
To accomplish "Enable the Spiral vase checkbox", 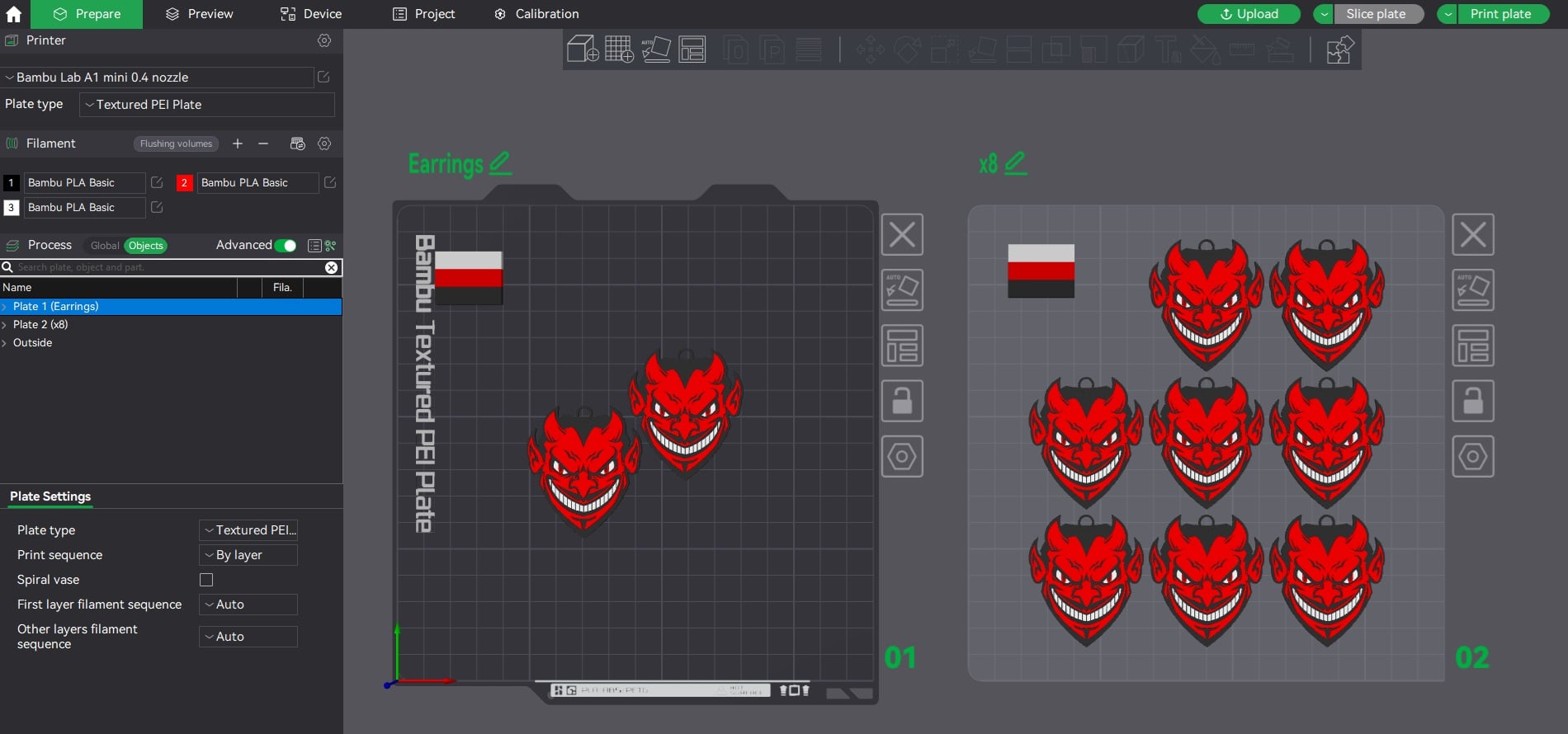I will (206, 580).
